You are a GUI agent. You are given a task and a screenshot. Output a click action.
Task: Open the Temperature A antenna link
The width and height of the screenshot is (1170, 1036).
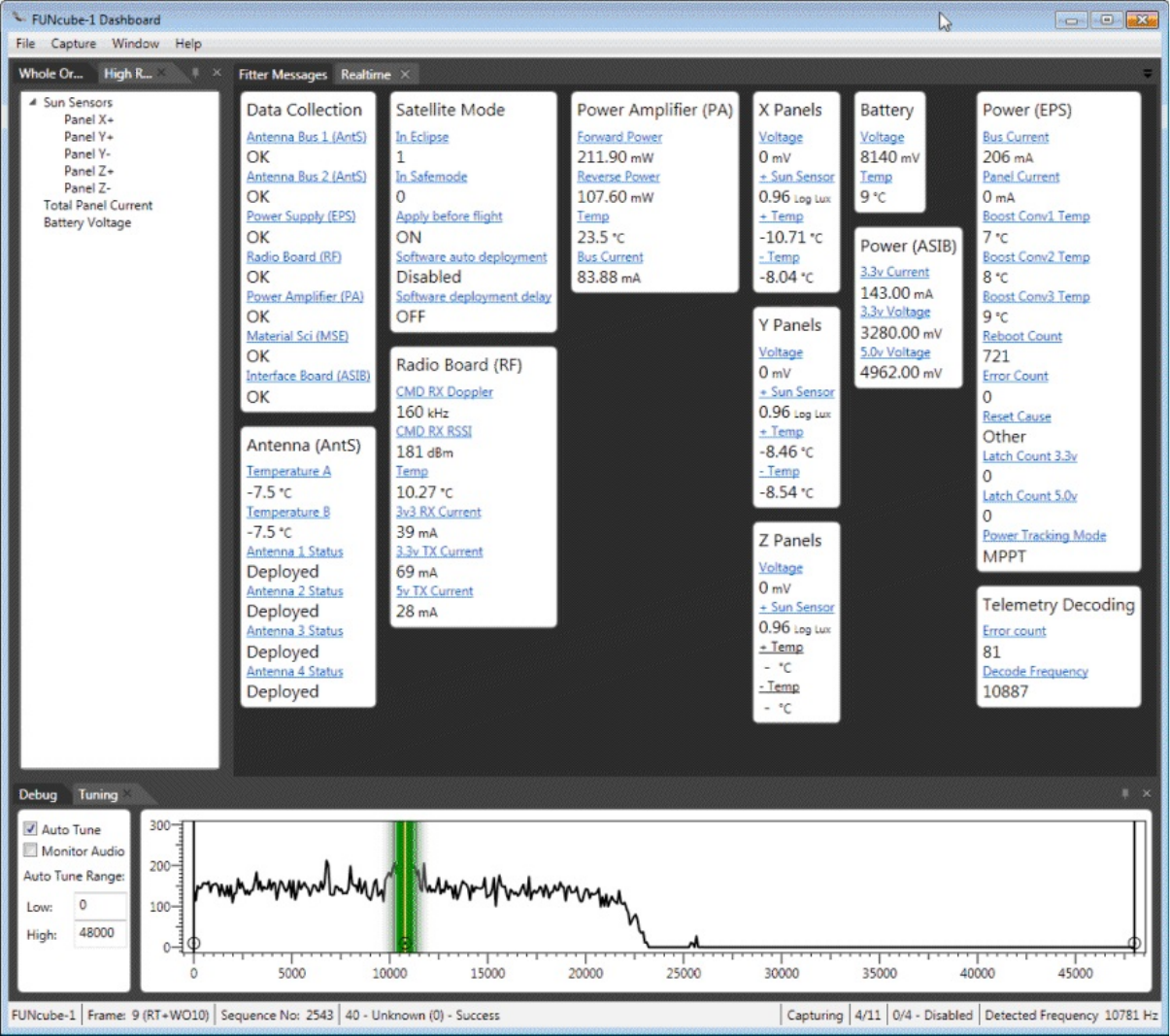[288, 471]
